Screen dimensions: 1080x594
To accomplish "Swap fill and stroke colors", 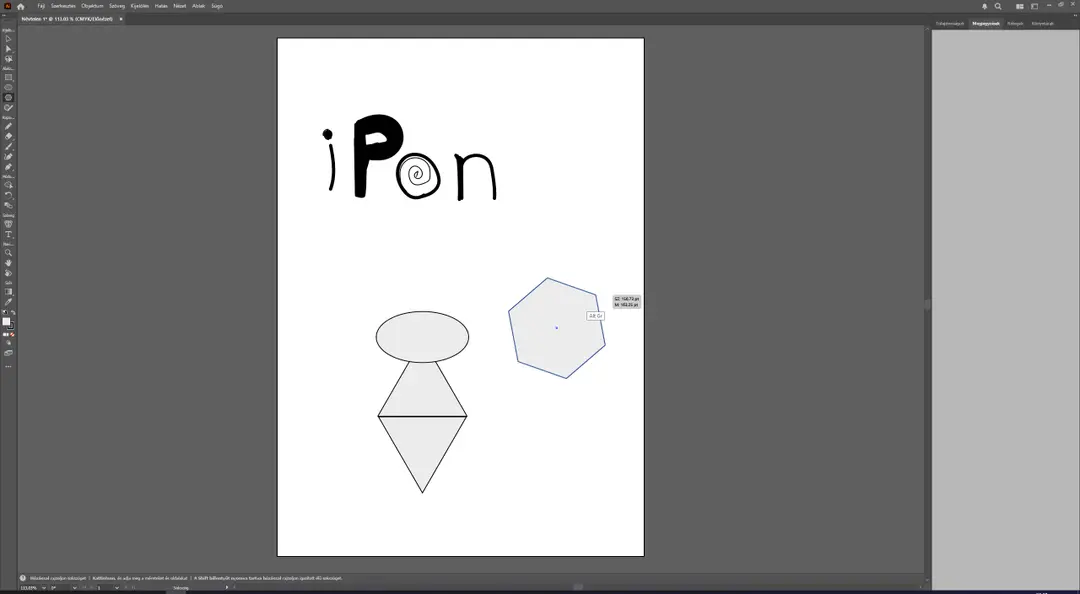I will coord(12,313).
